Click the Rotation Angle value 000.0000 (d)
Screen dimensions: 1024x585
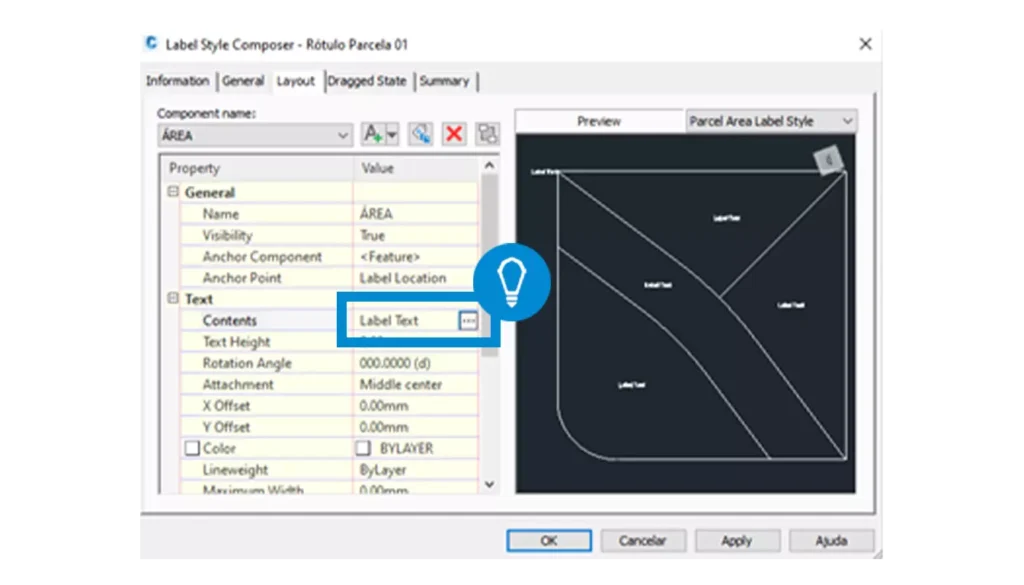[x=395, y=363]
